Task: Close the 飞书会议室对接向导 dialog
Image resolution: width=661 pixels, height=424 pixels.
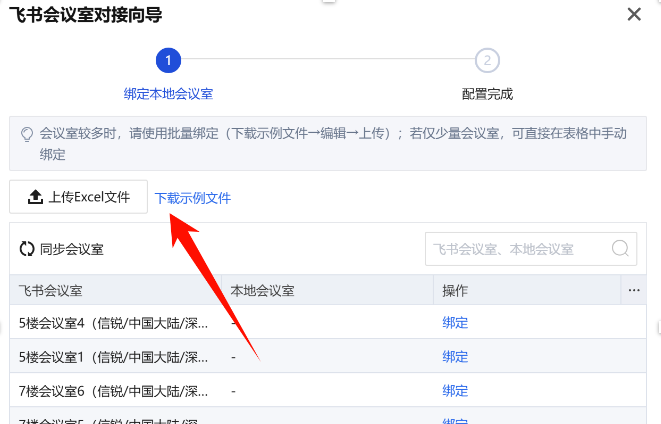Action: (633, 14)
